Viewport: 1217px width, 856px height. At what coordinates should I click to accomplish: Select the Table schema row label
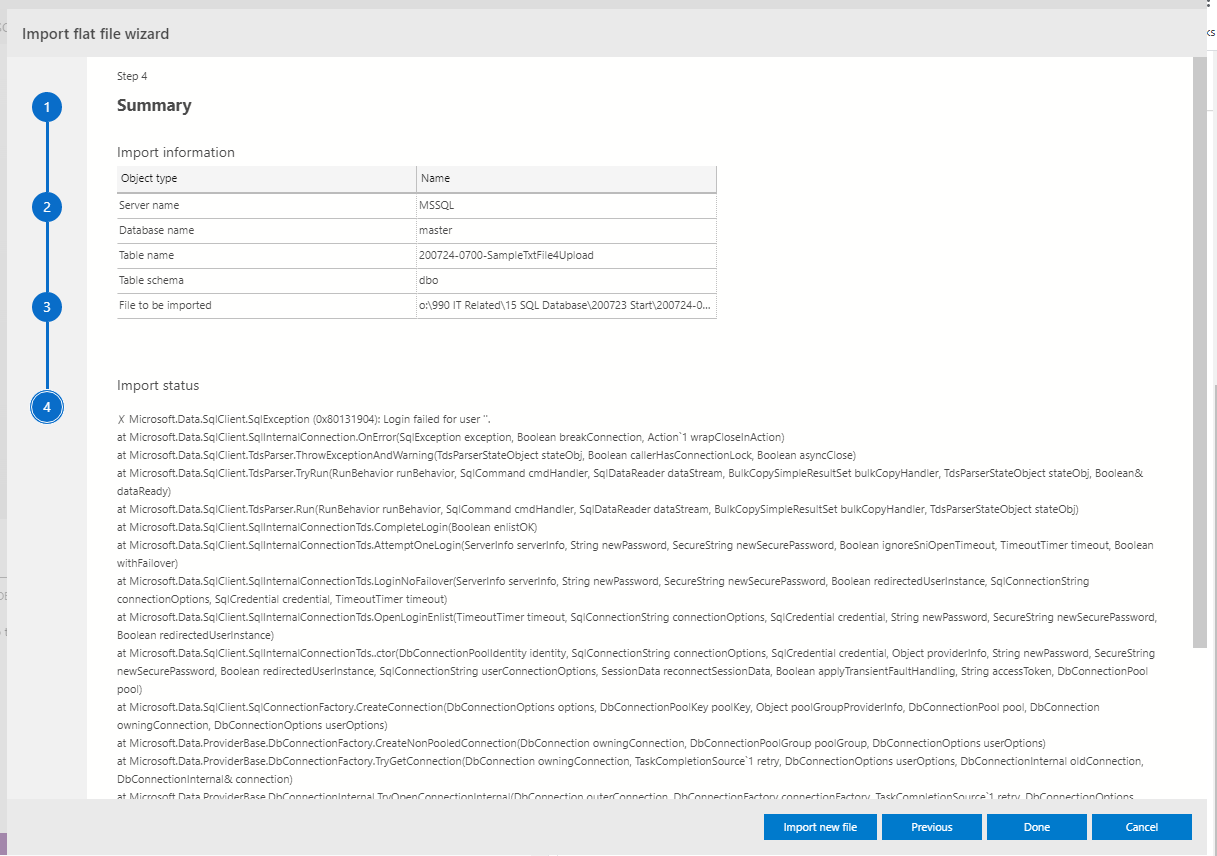pyautogui.click(x=151, y=280)
